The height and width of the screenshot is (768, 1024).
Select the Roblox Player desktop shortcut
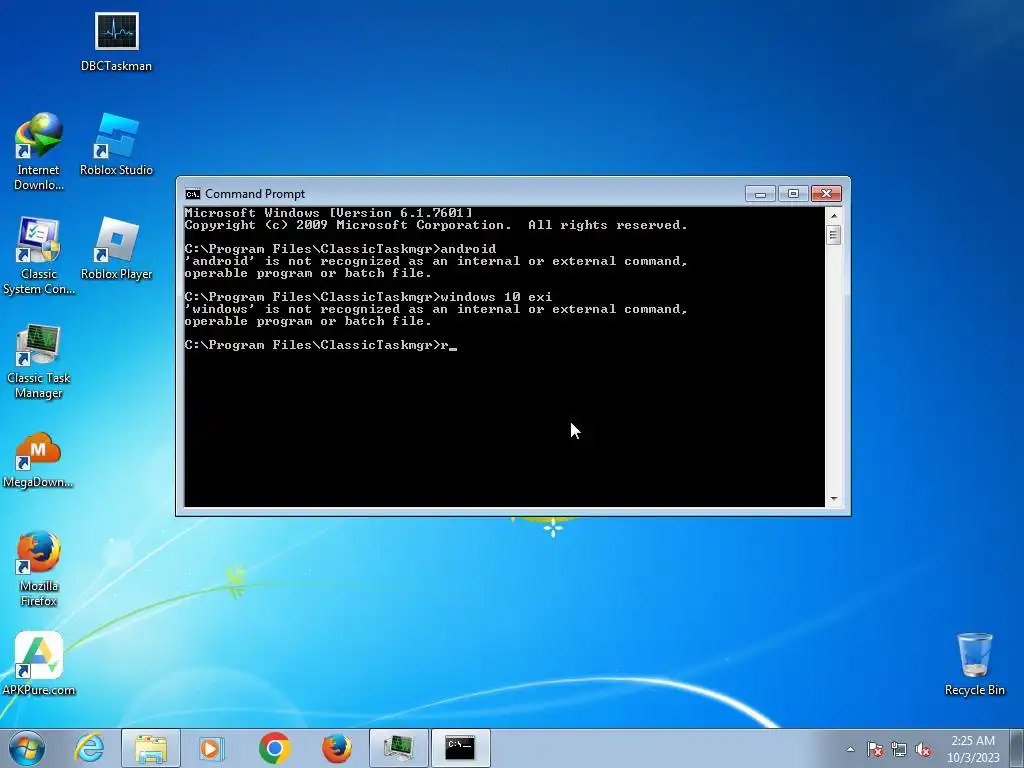coord(116,249)
